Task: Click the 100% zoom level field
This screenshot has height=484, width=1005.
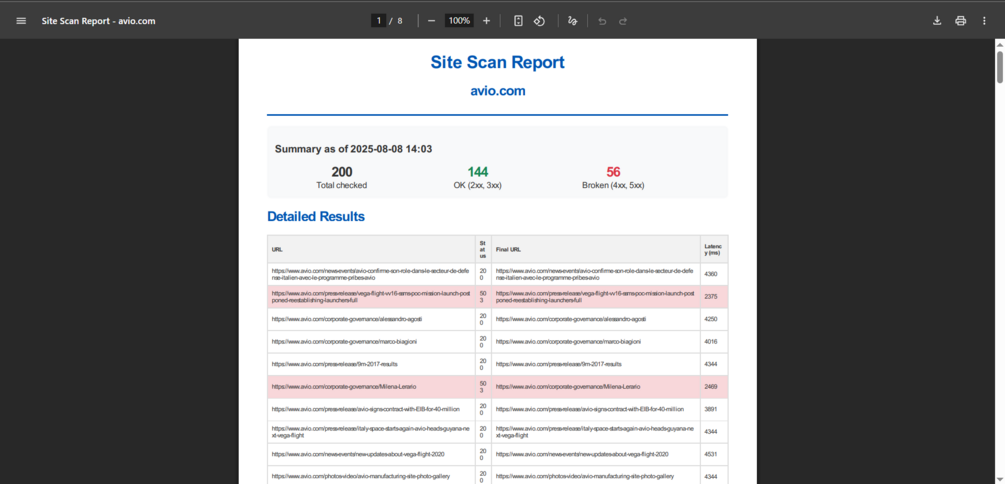Action: (x=459, y=21)
